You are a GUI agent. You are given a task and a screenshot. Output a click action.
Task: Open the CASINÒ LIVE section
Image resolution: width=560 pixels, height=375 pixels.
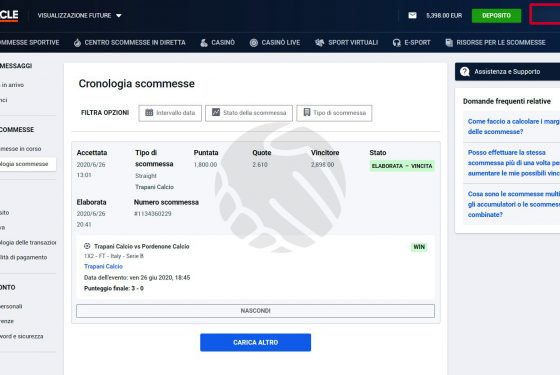[281, 42]
